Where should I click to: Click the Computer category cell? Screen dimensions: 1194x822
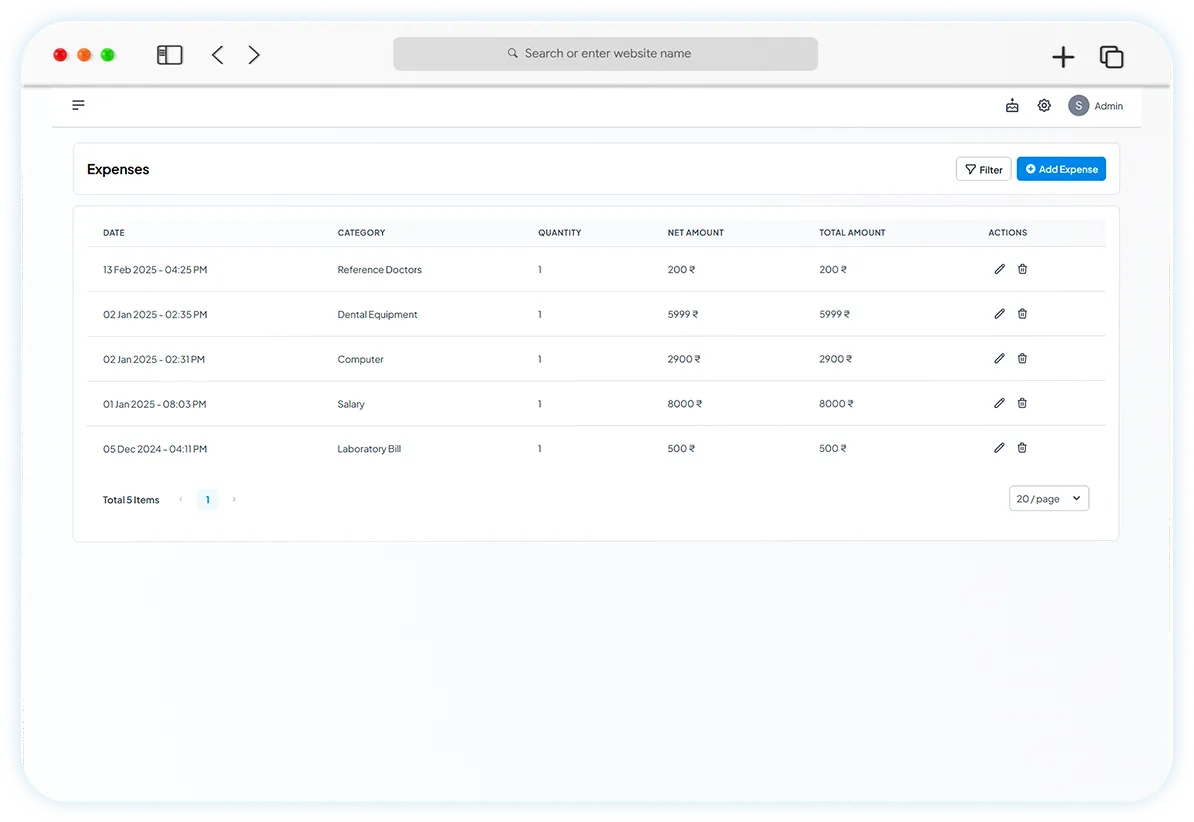tap(360, 360)
